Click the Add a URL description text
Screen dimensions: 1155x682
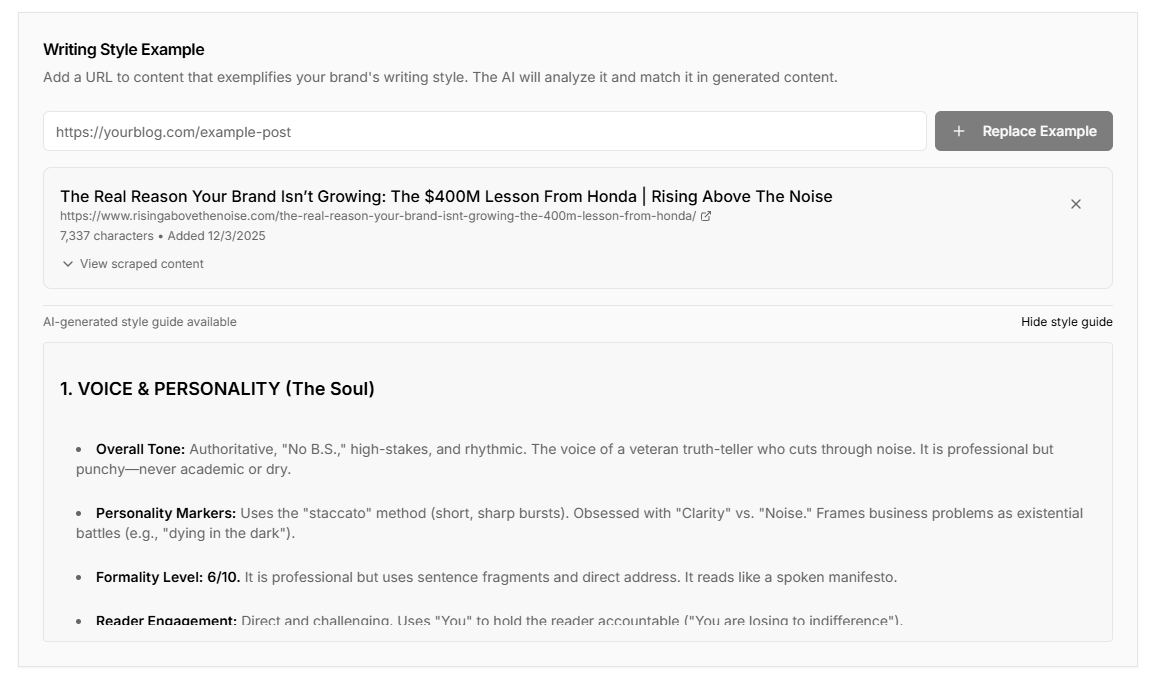pyautogui.click(x=440, y=77)
